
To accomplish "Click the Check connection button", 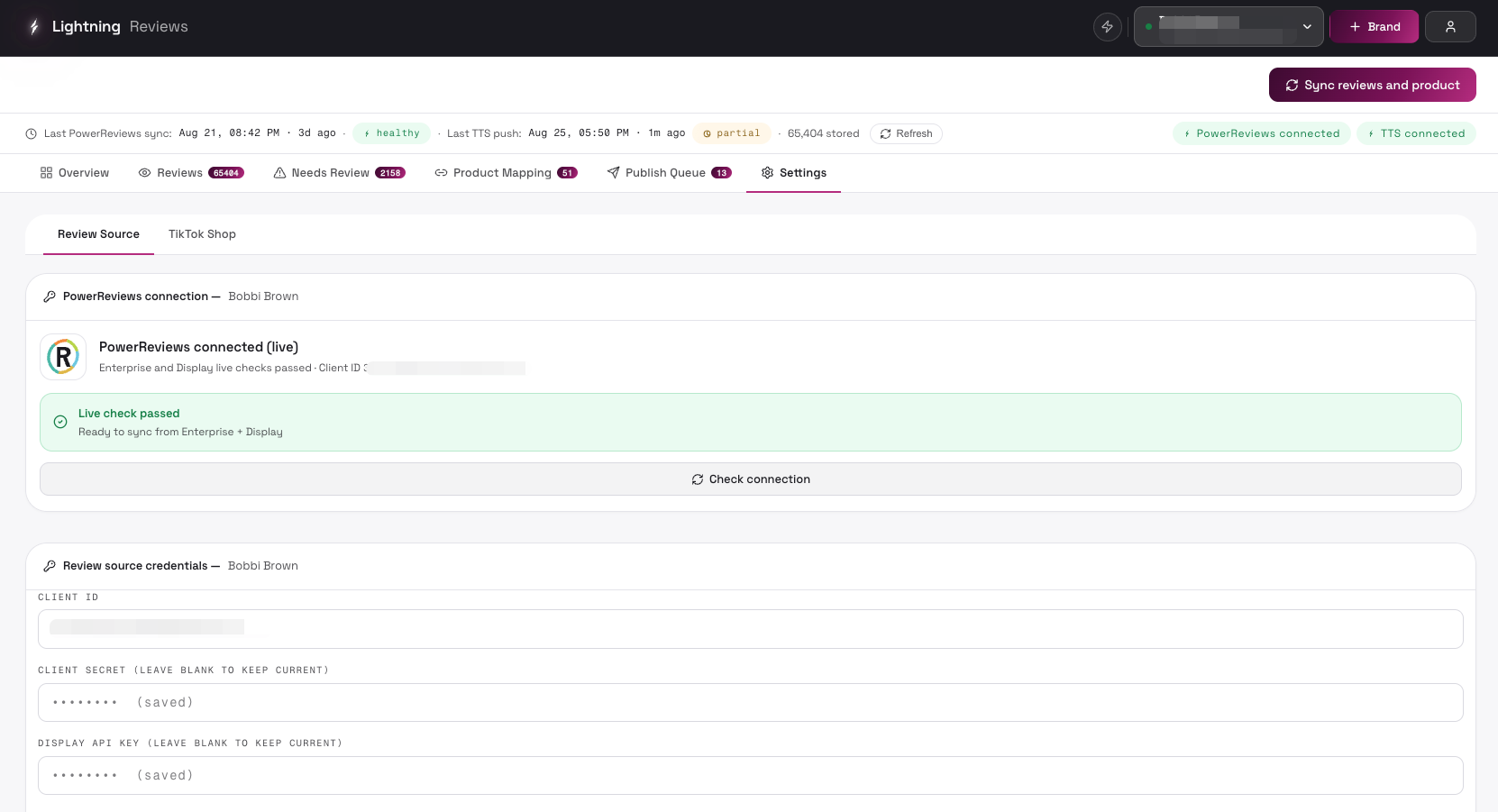I will point(751,479).
